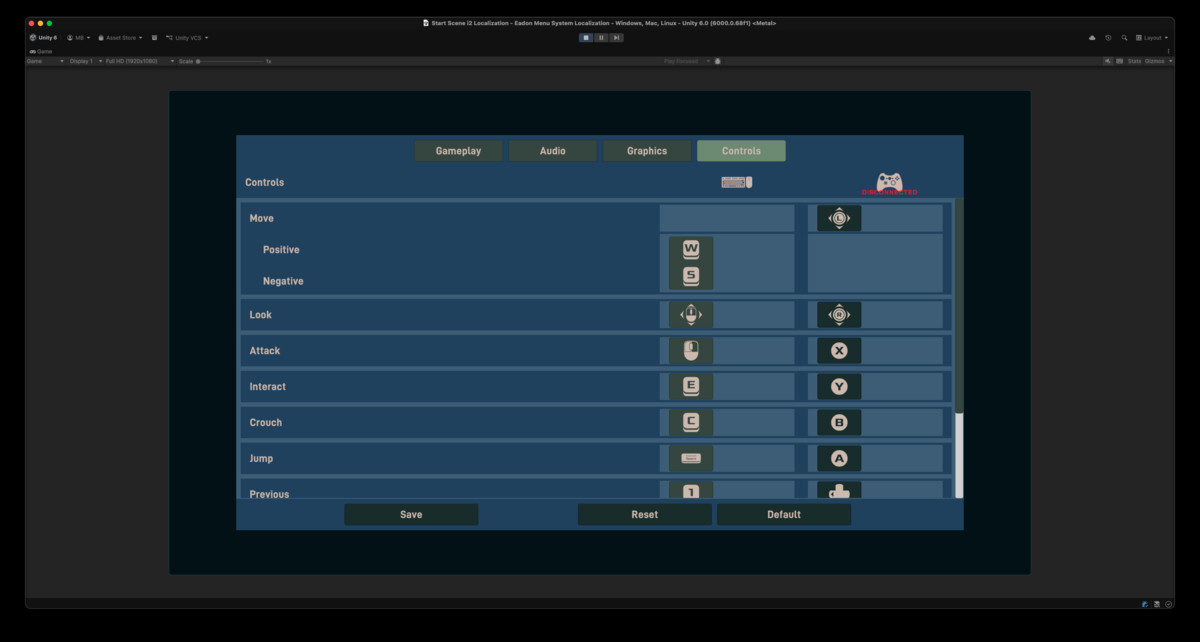Open the Gizmos dropdown
Image resolution: width=1200 pixels, height=642 pixels.
[x=1156, y=60]
